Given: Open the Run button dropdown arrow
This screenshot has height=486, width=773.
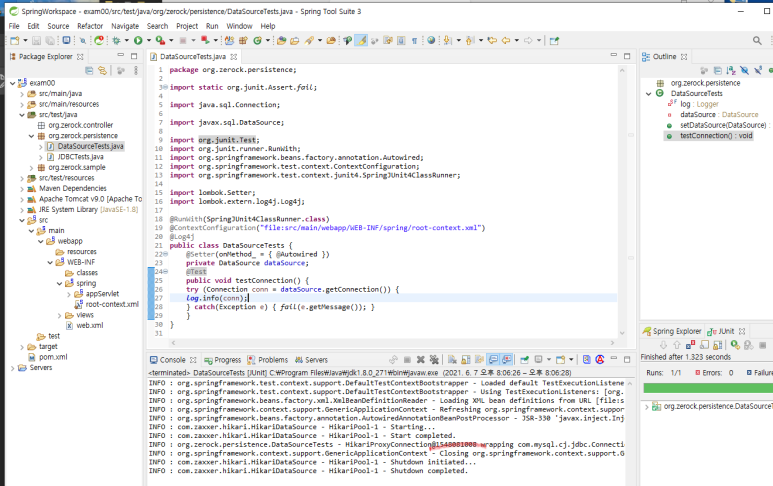Looking at the screenshot, I should tap(148, 41).
